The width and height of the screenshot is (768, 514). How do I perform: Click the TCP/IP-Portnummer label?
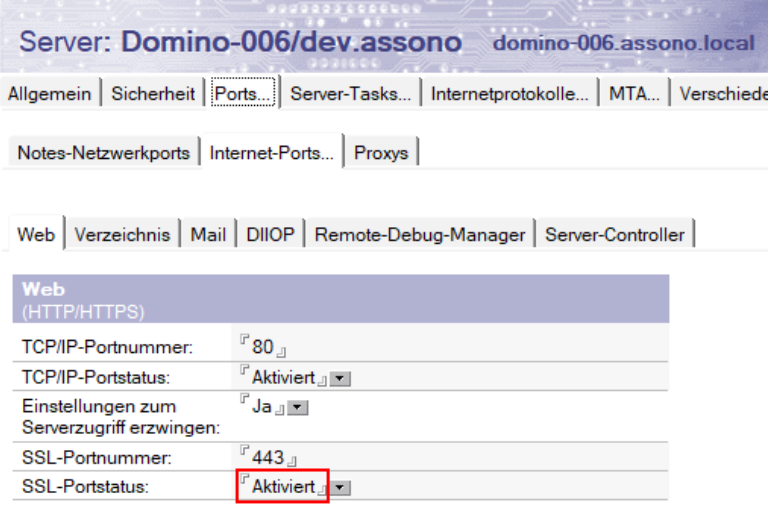tap(107, 347)
